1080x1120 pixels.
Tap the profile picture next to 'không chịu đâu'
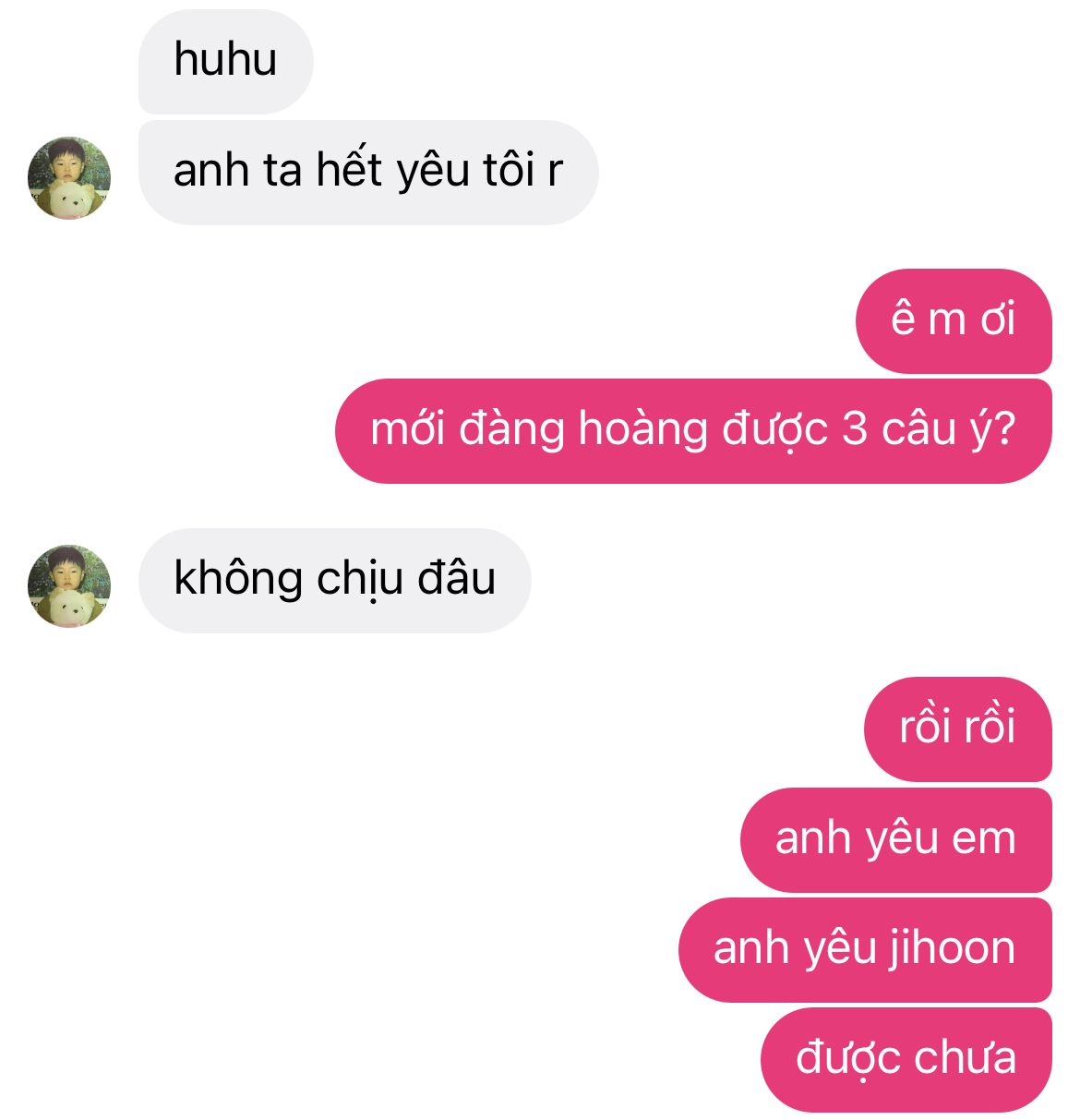(x=69, y=585)
